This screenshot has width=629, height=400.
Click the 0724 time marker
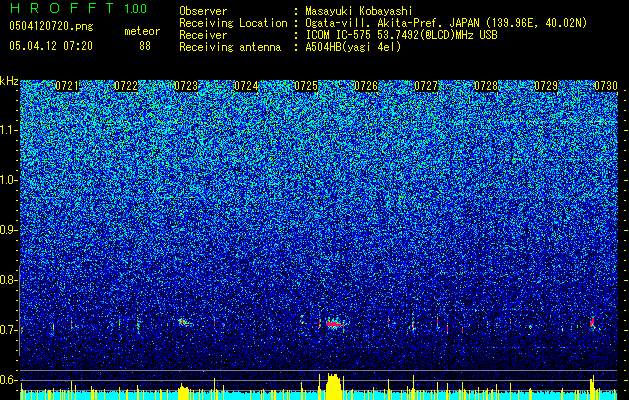[x=246, y=86]
